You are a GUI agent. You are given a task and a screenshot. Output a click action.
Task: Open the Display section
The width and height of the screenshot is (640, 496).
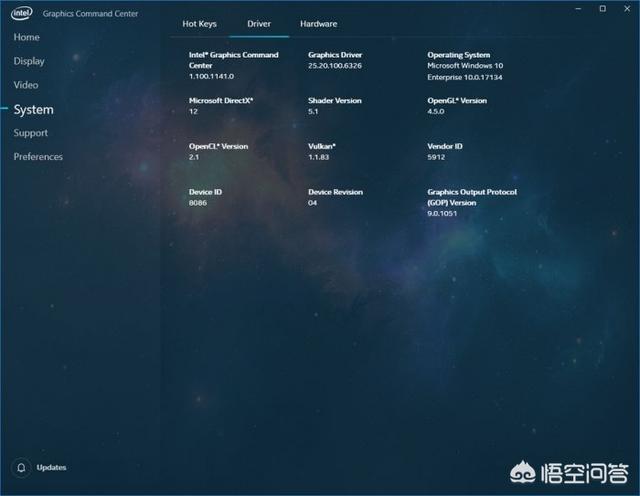point(29,61)
